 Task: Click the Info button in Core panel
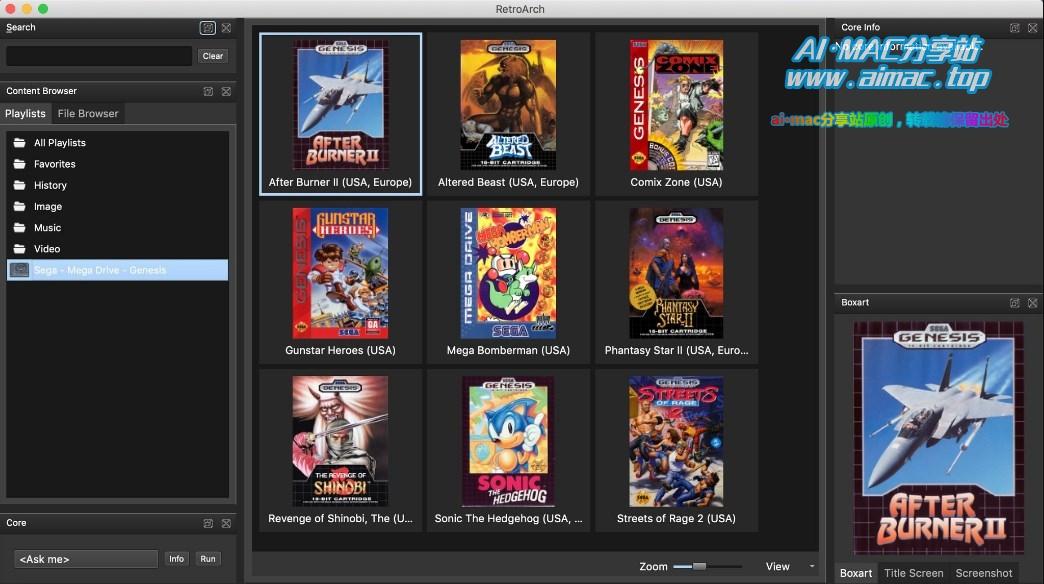[176, 559]
